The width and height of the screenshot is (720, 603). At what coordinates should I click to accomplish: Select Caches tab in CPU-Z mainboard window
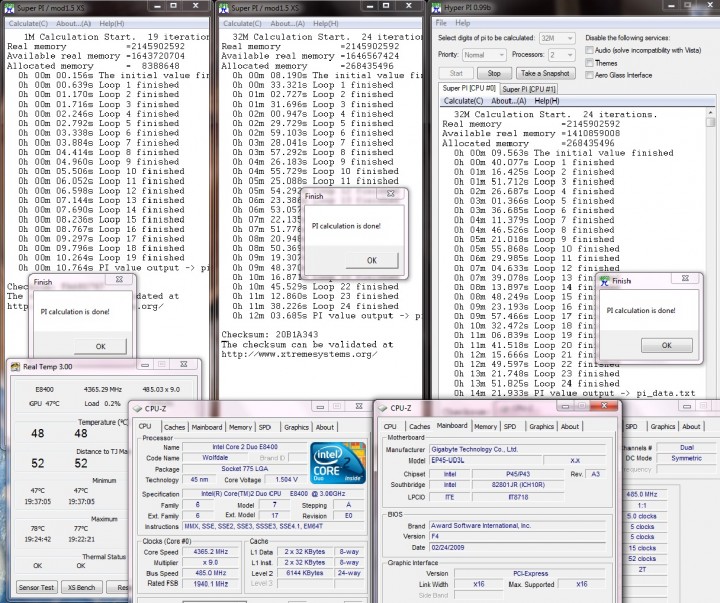point(419,427)
